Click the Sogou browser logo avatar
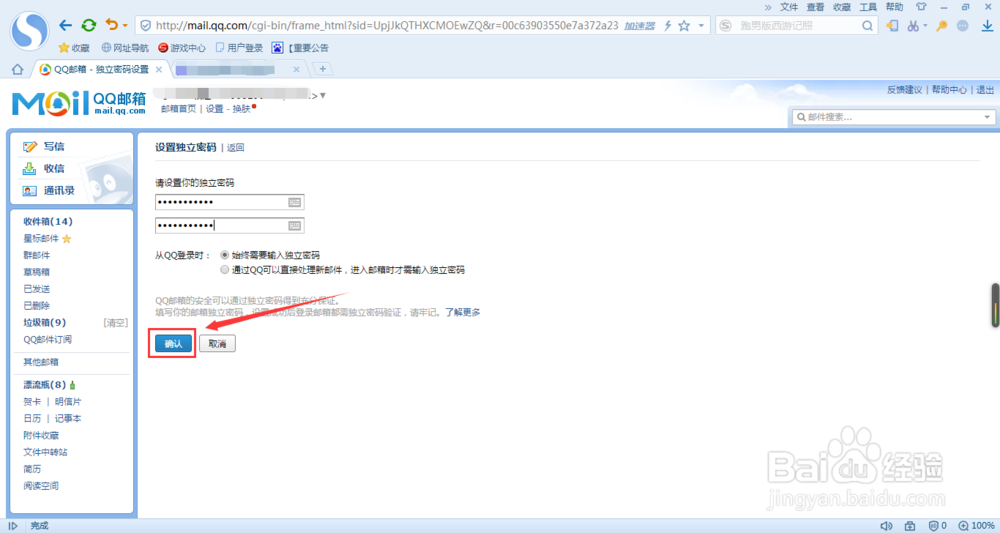Image resolution: width=1000 pixels, height=533 pixels. (29, 30)
